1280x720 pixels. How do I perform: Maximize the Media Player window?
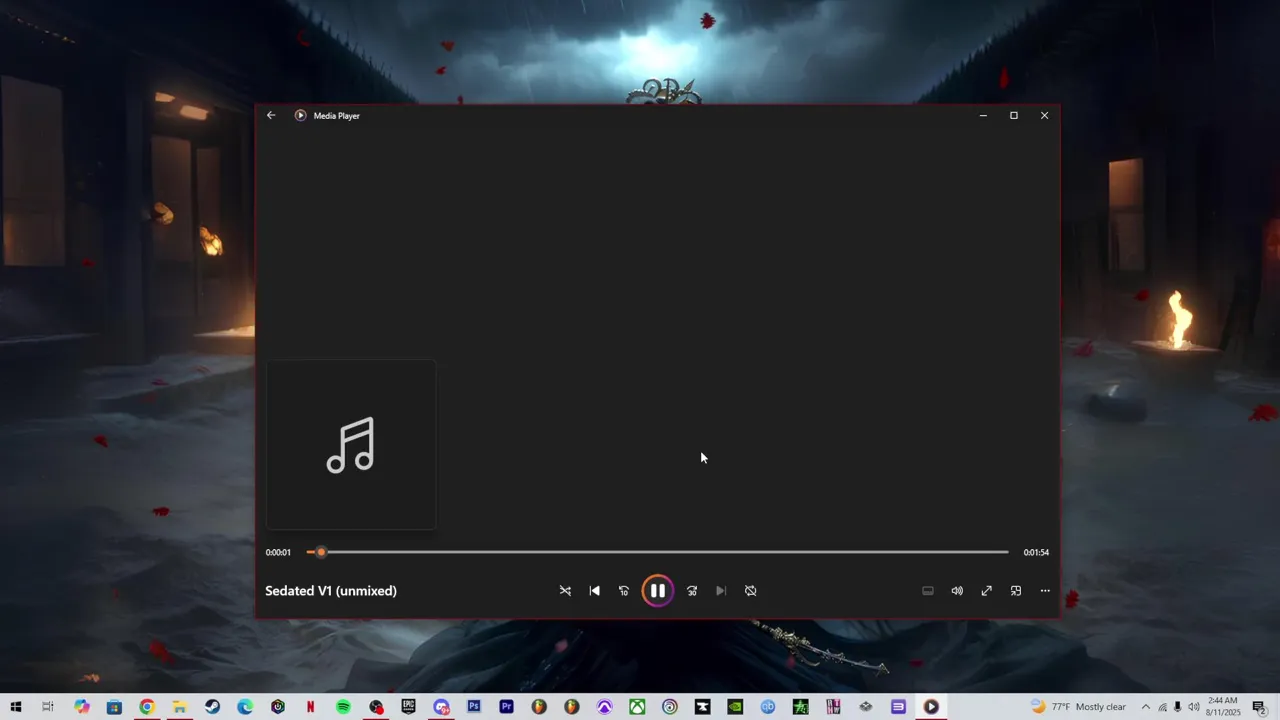(x=1014, y=115)
